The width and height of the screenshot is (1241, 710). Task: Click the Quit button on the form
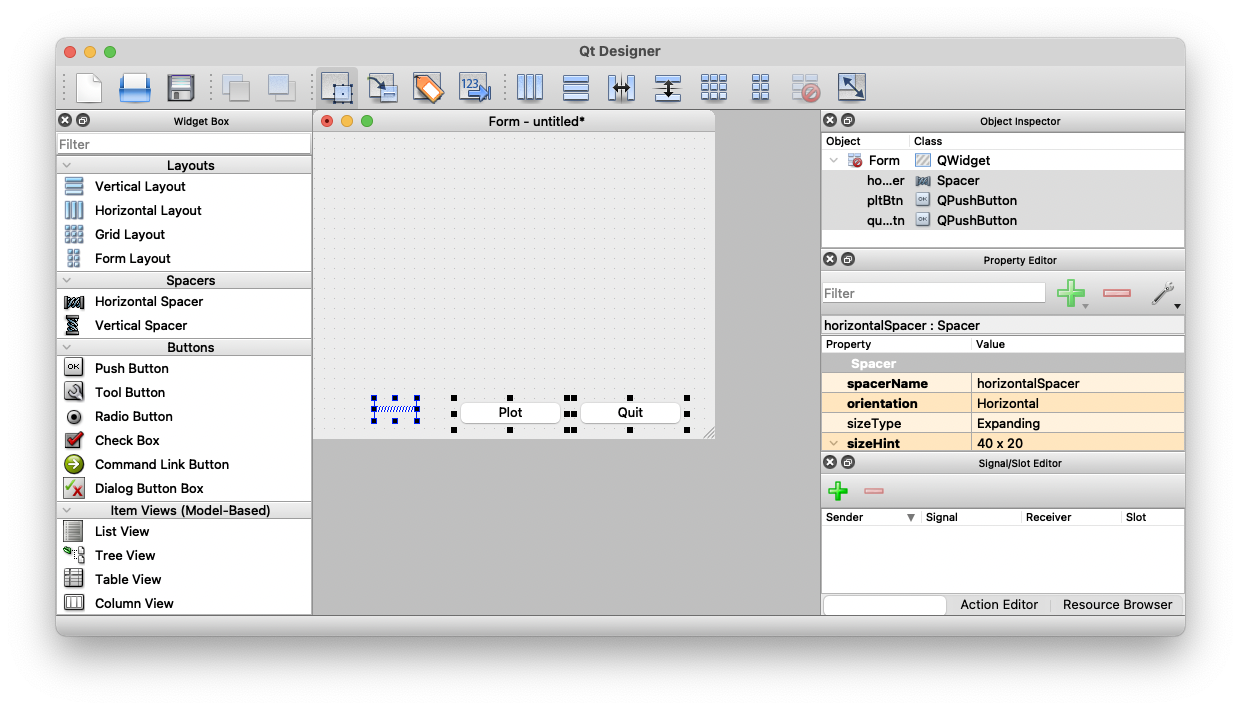tap(630, 412)
